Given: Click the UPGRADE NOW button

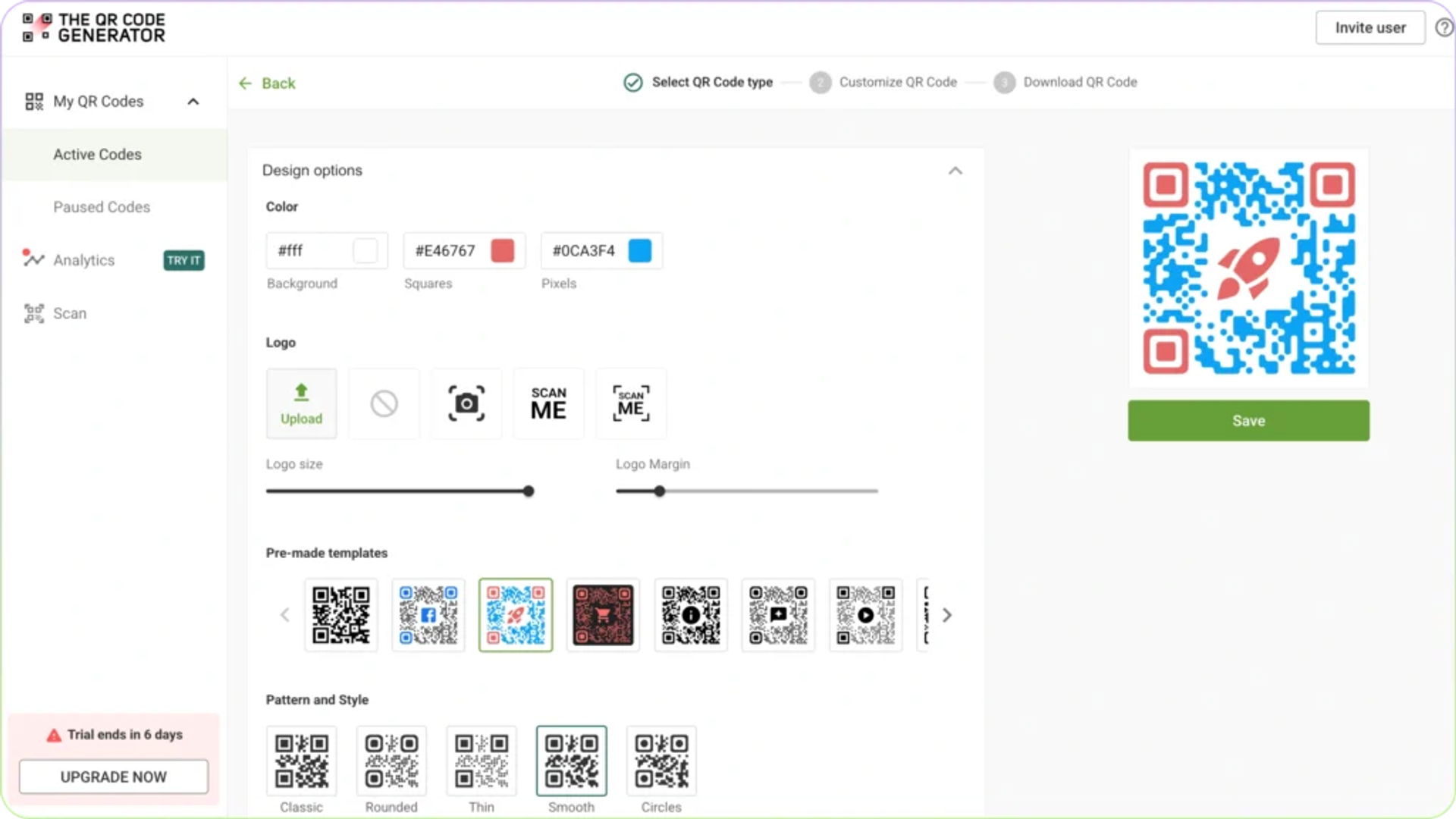Looking at the screenshot, I should 114,777.
